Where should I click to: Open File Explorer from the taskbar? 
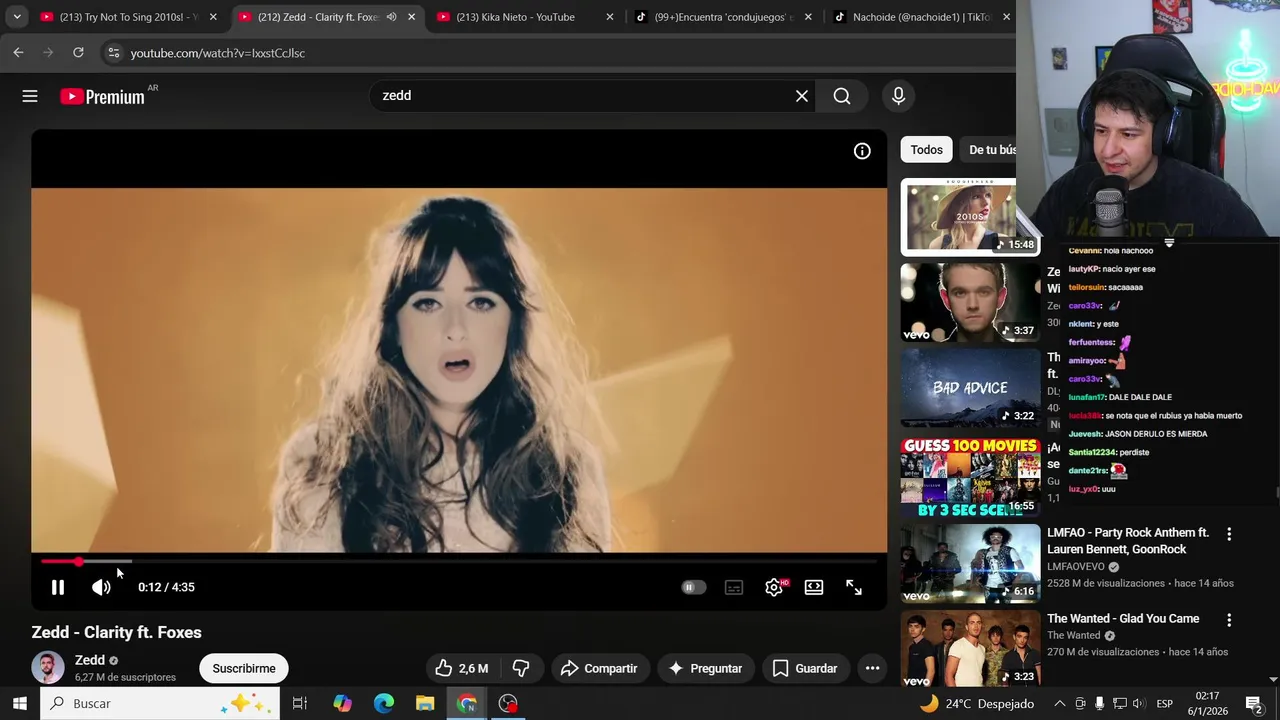425,704
